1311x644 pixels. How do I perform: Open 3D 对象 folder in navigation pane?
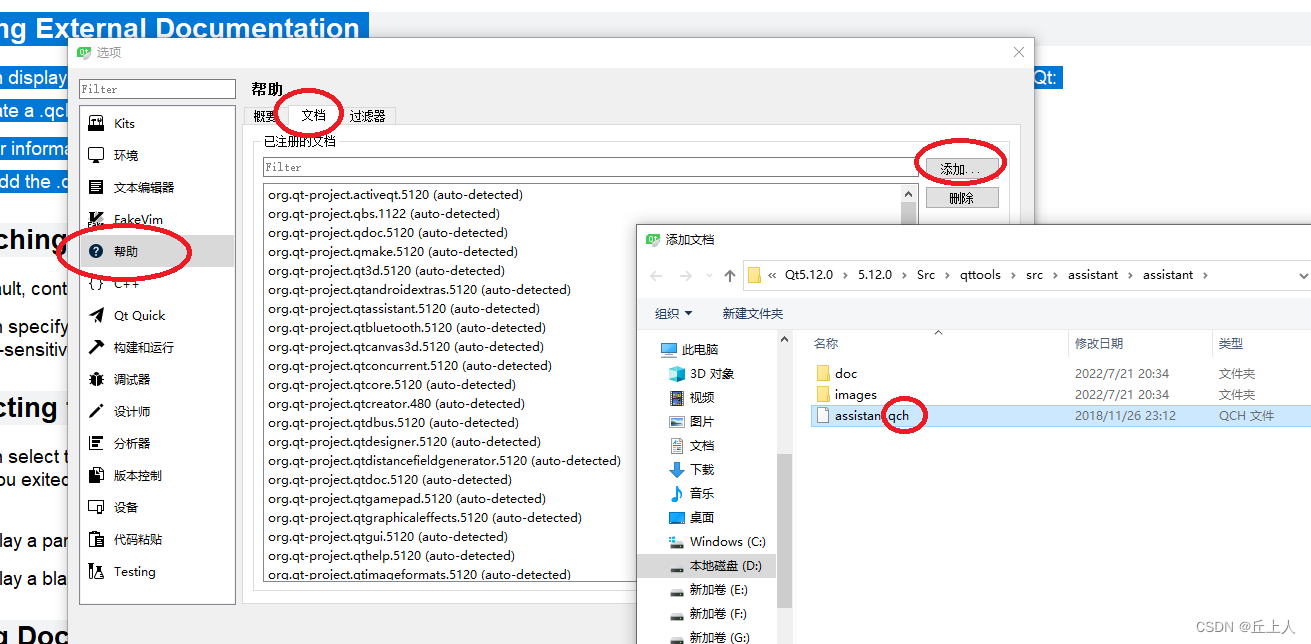click(702, 374)
